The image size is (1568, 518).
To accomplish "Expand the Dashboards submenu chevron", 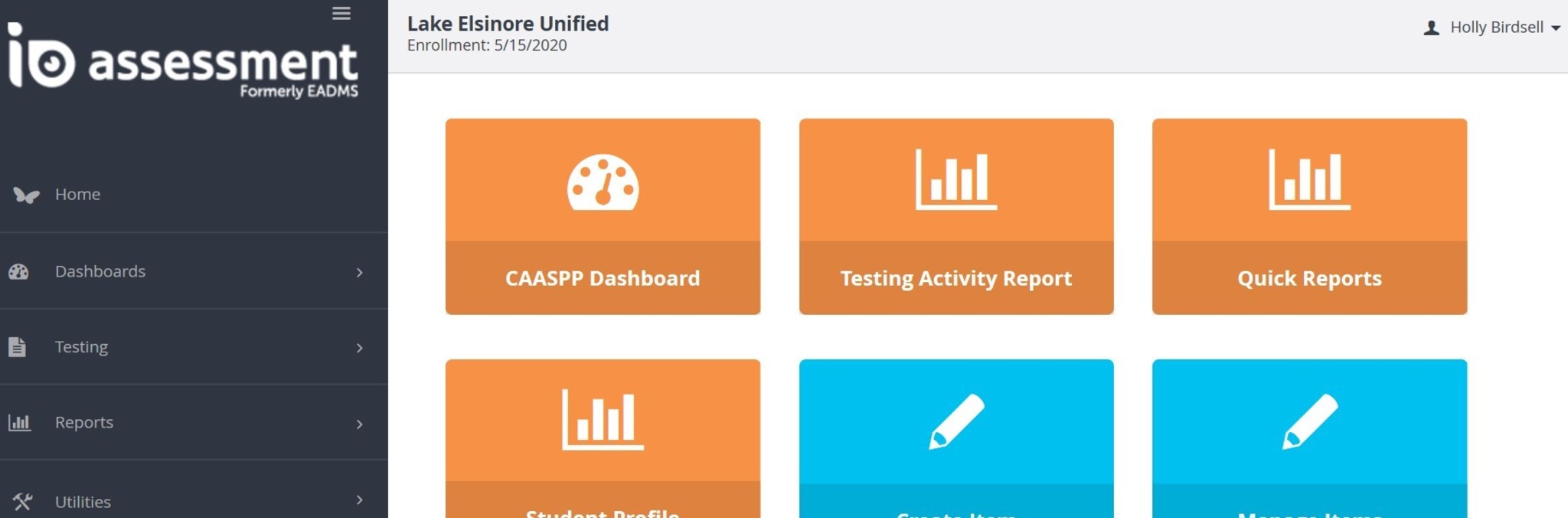I will tap(359, 273).
